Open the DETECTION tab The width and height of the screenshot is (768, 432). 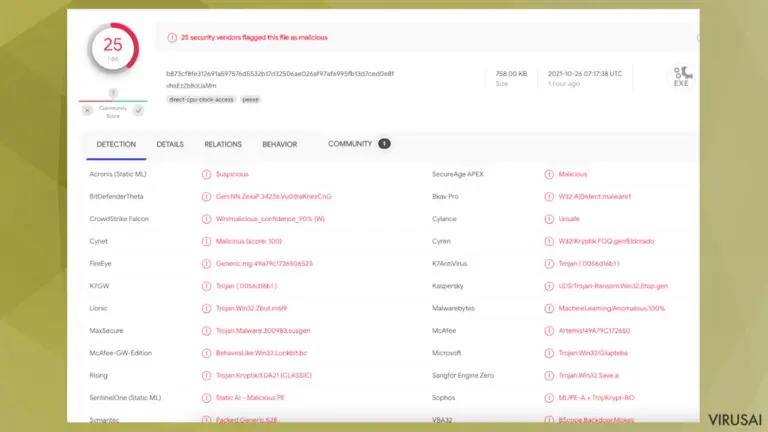tap(116, 144)
